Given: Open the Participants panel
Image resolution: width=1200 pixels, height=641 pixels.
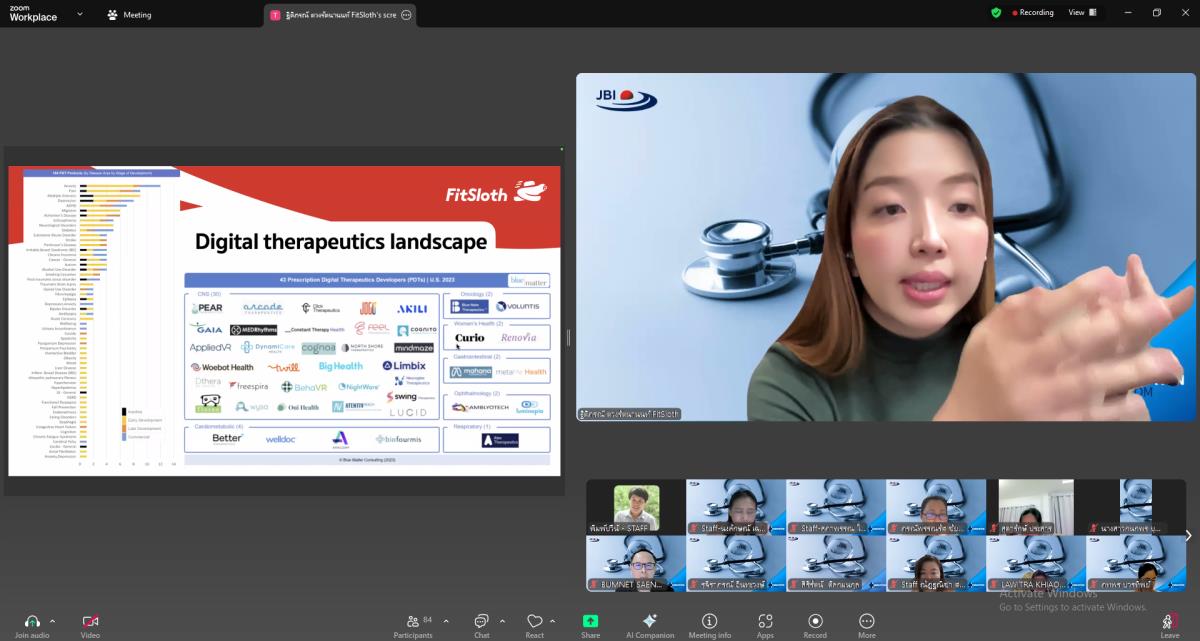Looking at the screenshot, I should pos(413,625).
